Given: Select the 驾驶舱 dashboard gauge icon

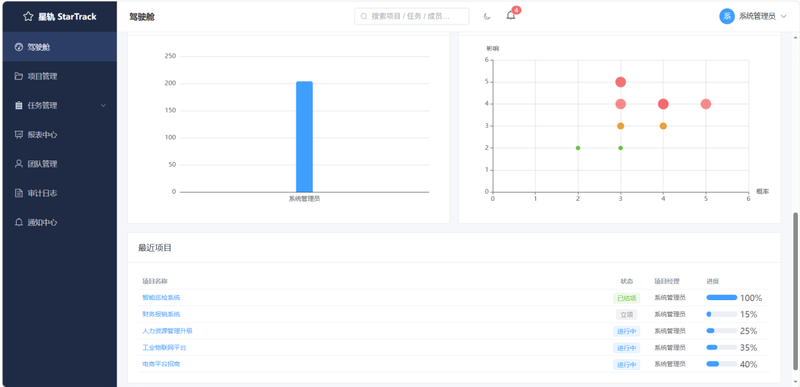Looking at the screenshot, I should [x=19, y=47].
